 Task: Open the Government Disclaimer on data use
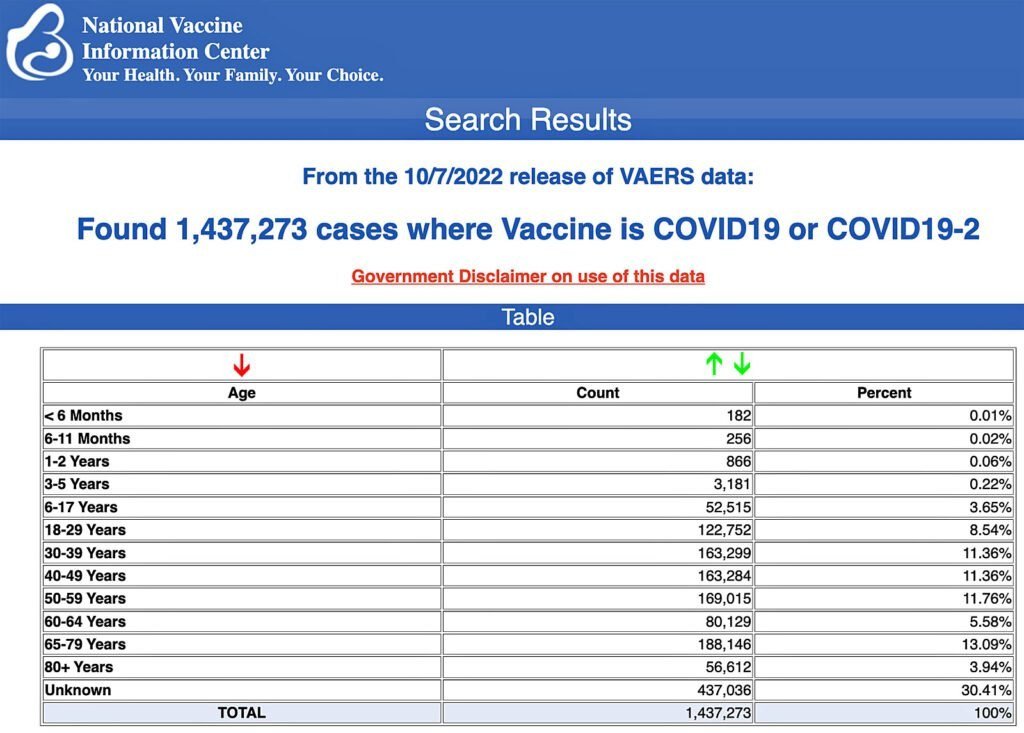click(527, 276)
